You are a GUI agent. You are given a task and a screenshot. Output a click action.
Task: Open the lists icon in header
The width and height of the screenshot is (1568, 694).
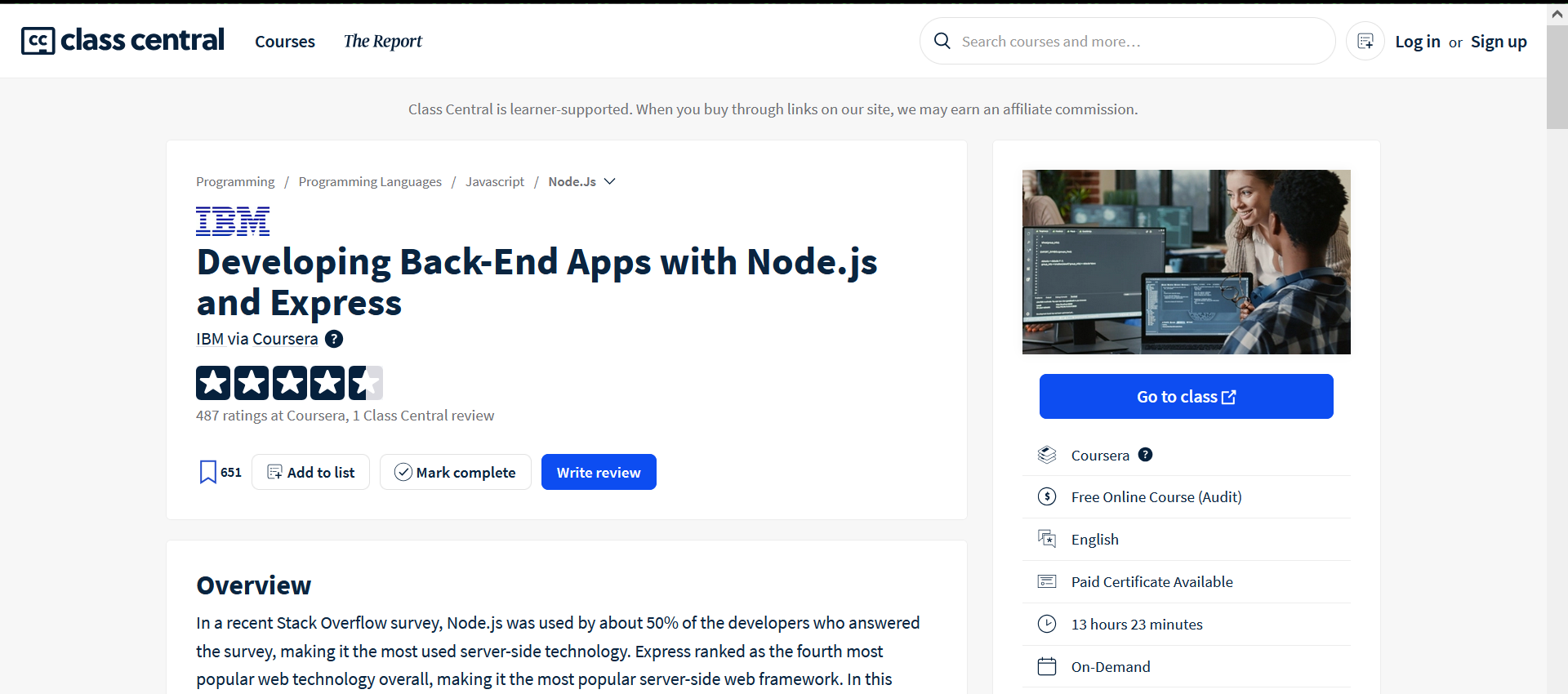1365,41
